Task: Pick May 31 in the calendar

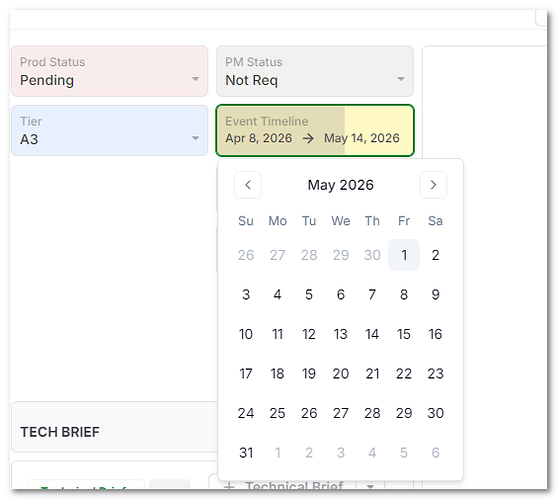Action: pyautogui.click(x=246, y=452)
